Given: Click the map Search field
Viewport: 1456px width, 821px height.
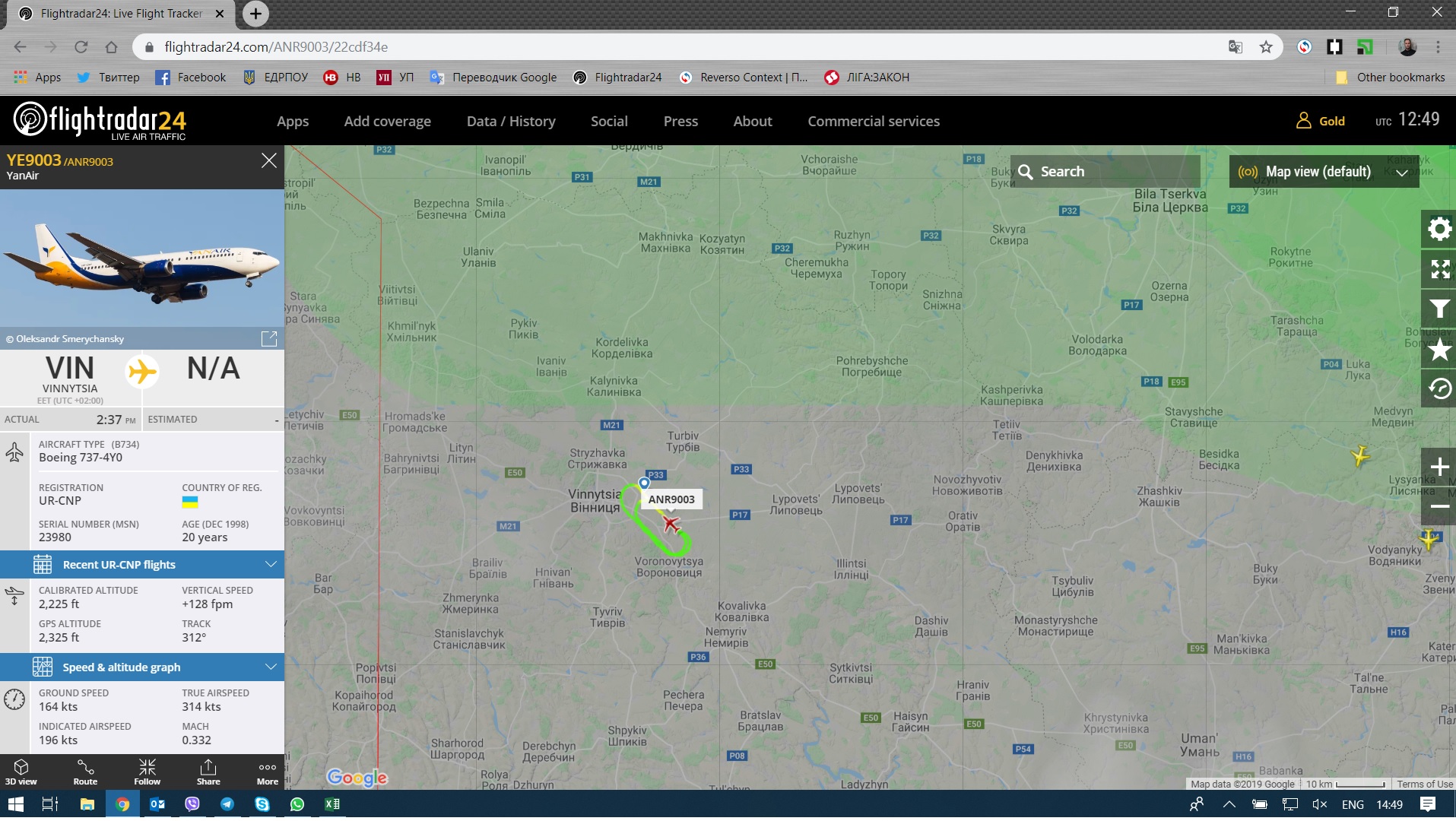Looking at the screenshot, I should 1106,172.
